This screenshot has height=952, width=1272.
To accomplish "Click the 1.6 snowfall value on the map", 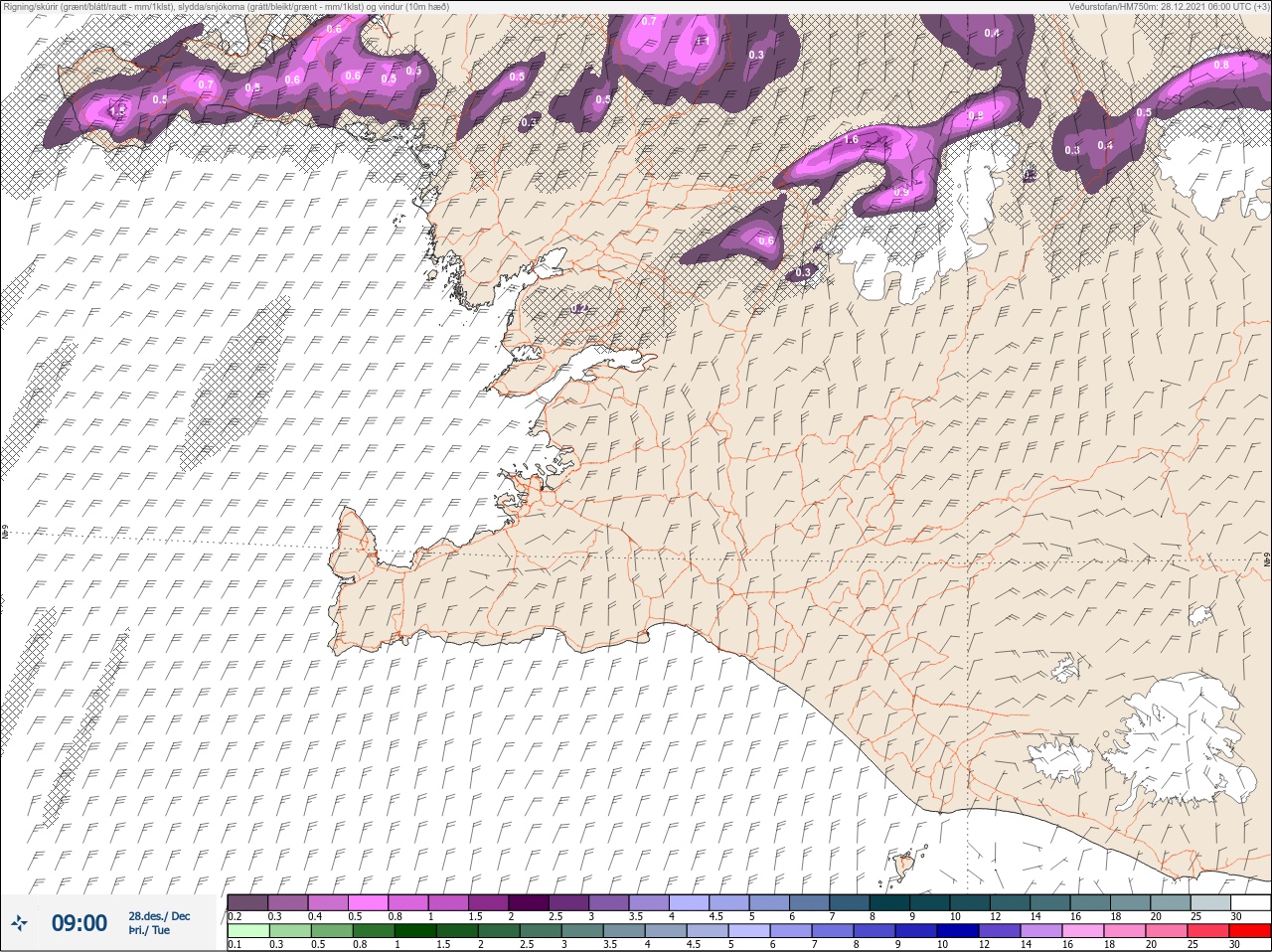I will click(851, 140).
